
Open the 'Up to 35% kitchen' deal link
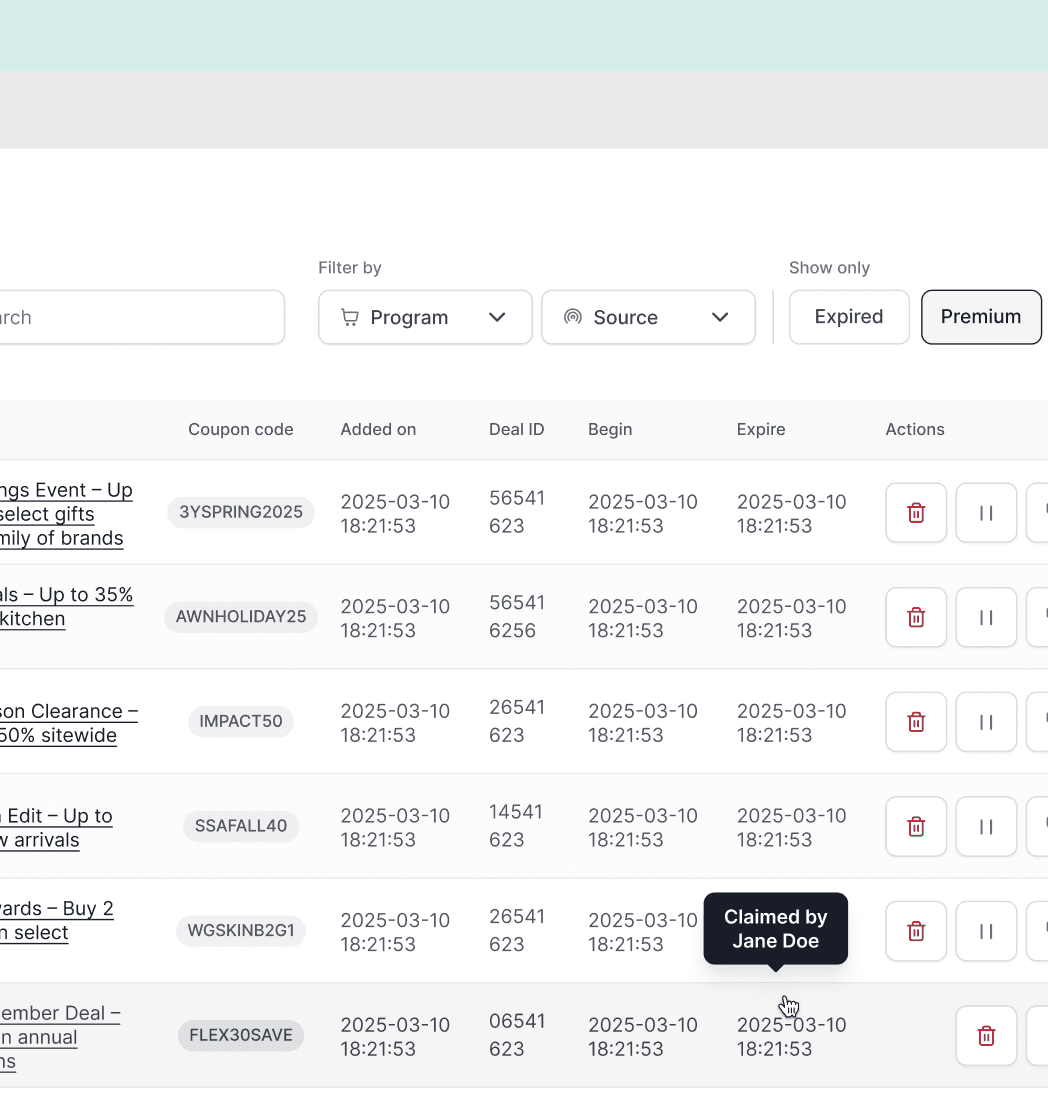[66, 607]
